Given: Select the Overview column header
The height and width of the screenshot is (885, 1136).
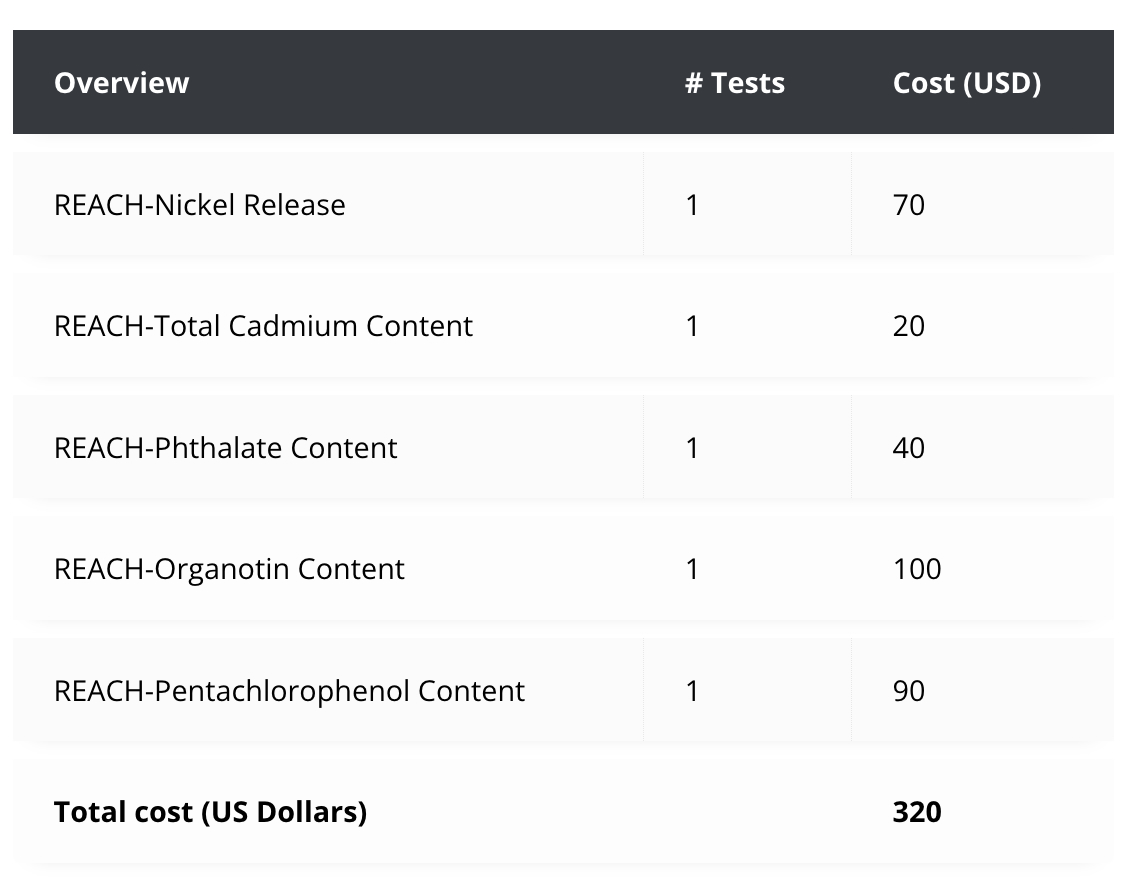Looking at the screenshot, I should [x=122, y=83].
